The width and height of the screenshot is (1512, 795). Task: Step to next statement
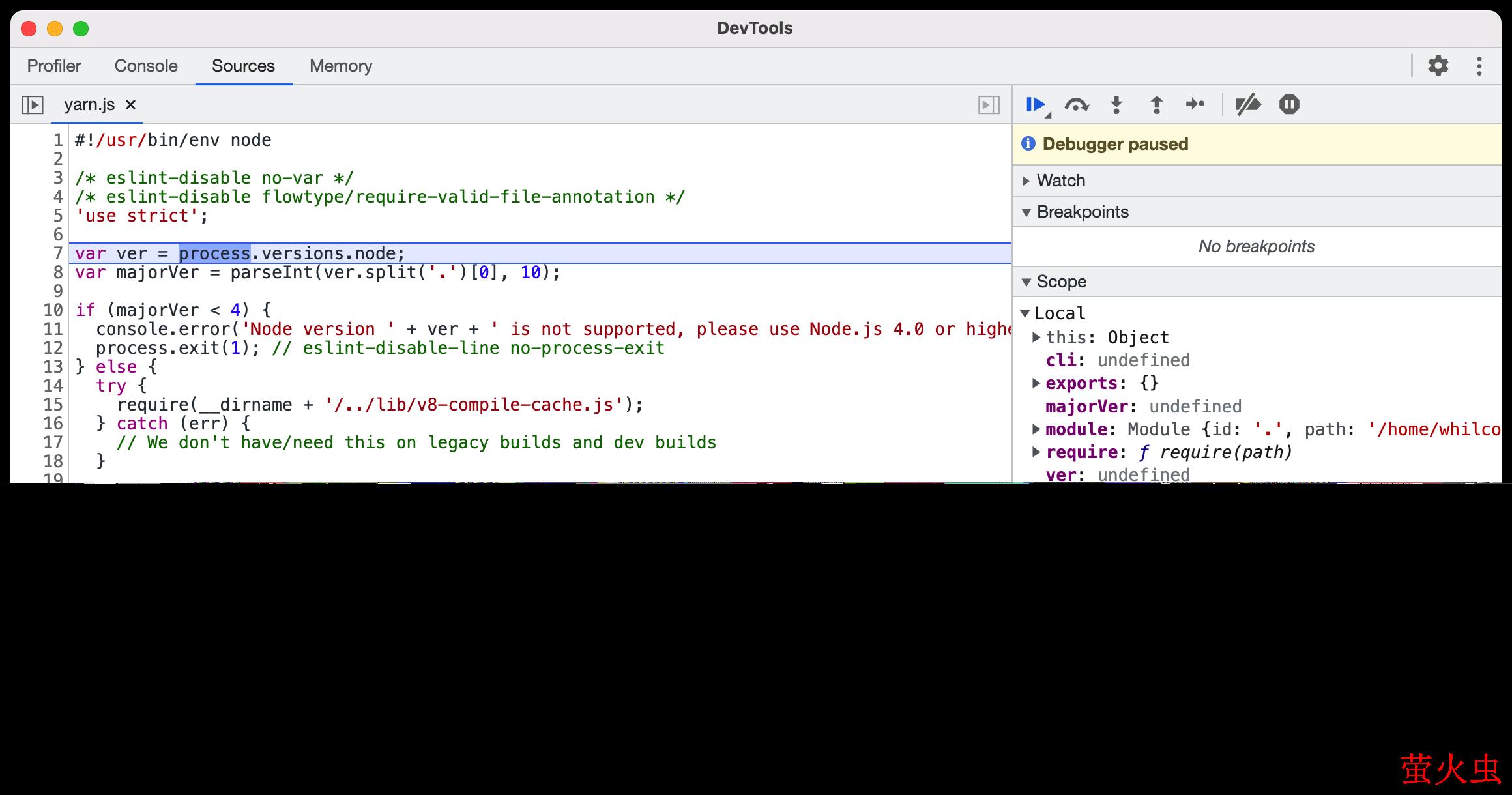click(1195, 104)
